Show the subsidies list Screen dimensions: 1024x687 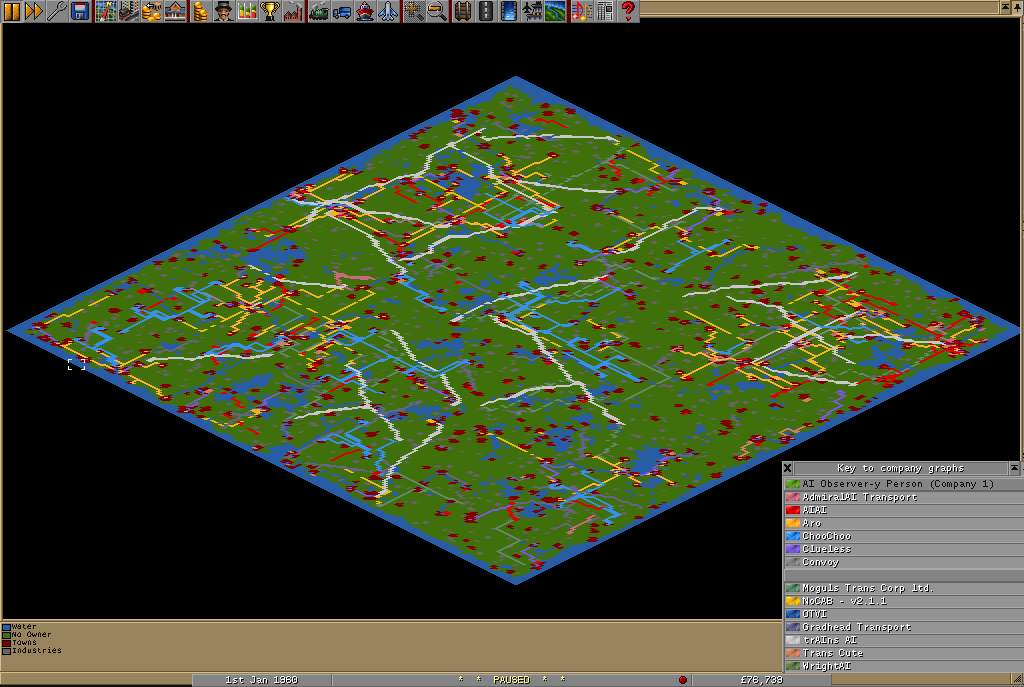click(x=152, y=11)
